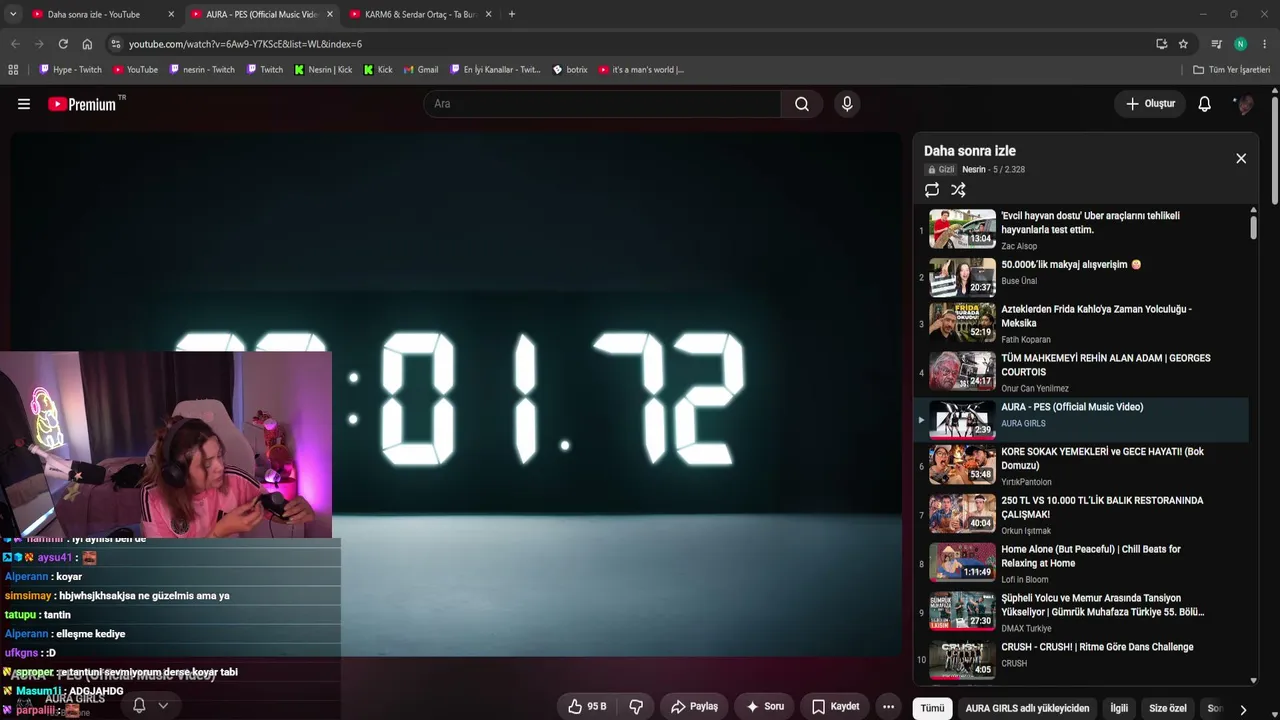Open the Hype - Twitch bookmark

tap(70, 70)
